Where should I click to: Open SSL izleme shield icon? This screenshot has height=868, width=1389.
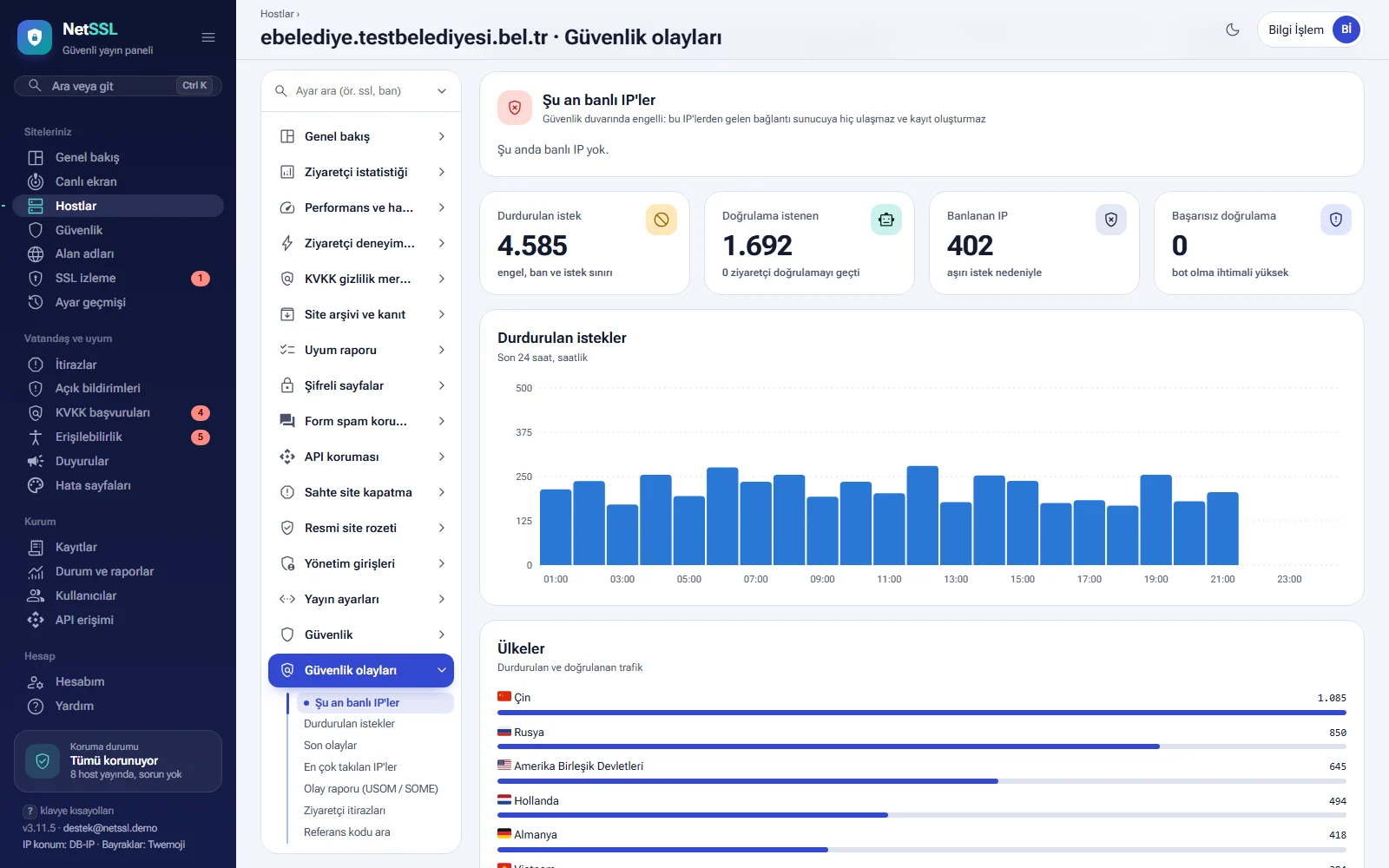pos(36,278)
